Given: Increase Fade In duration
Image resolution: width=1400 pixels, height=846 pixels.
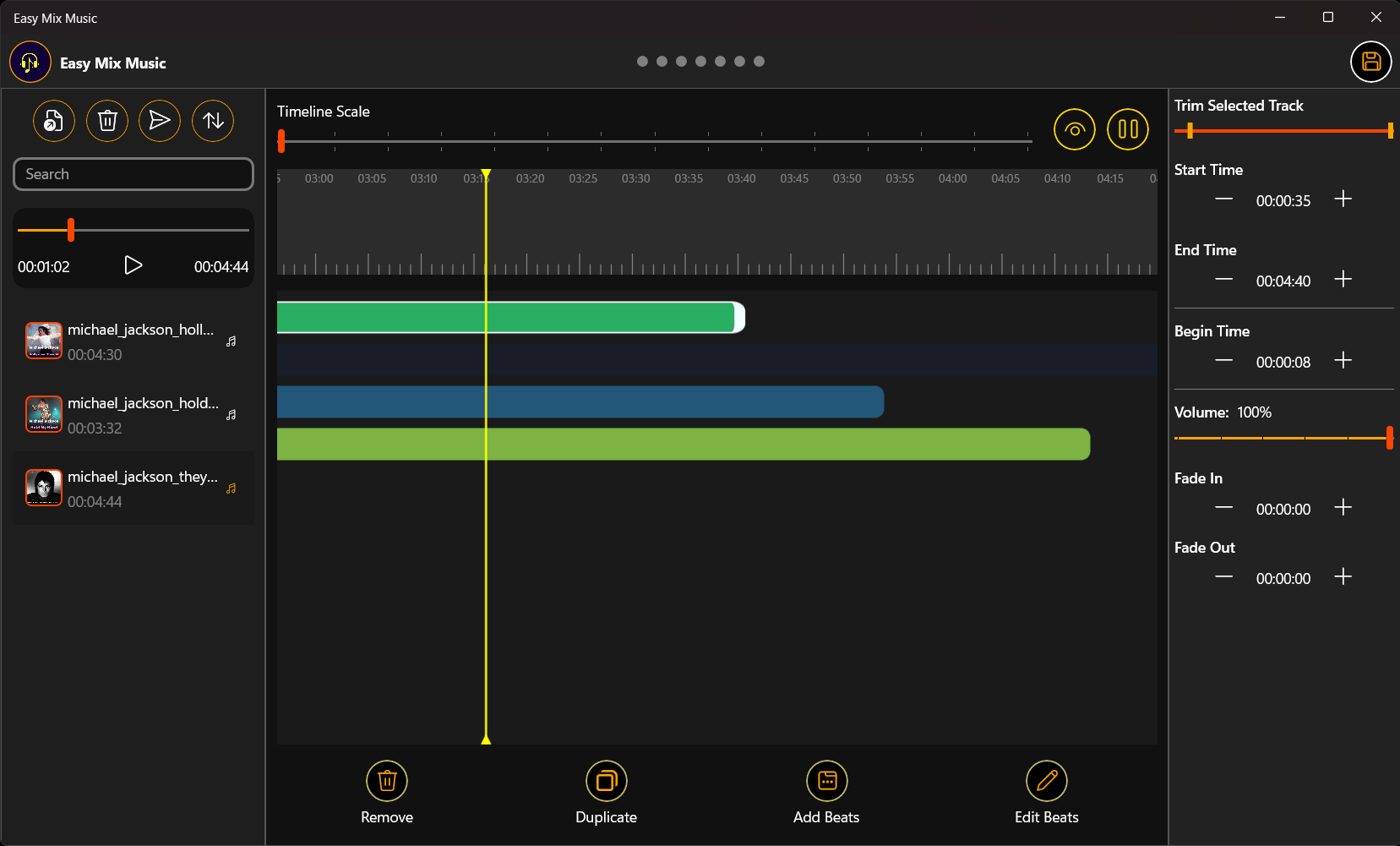Looking at the screenshot, I should [x=1343, y=506].
